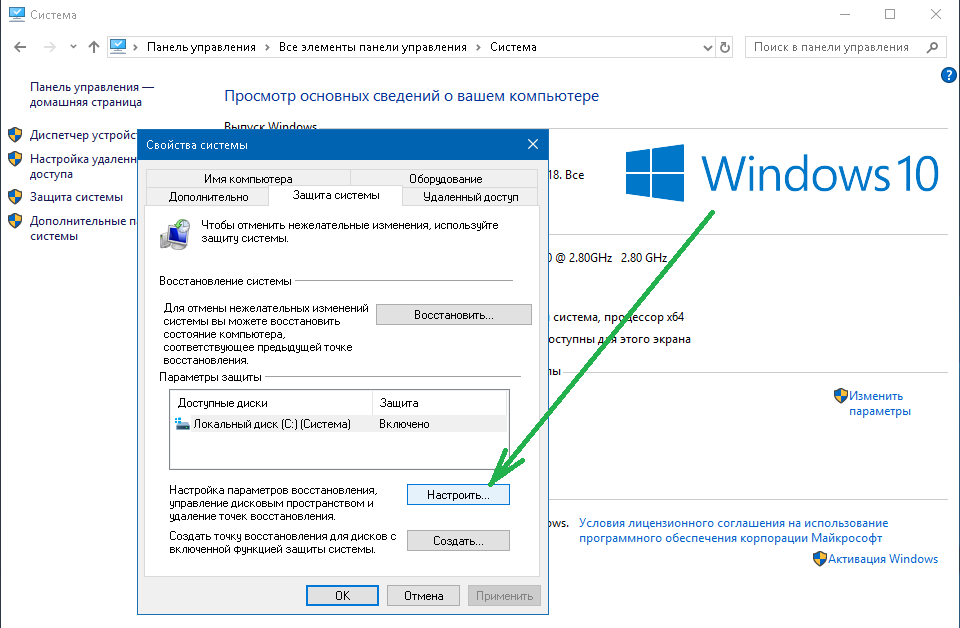This screenshot has width=960, height=628.
Task: Expand chevron after 'Панель управления' breadcrumb
Action: 268,47
